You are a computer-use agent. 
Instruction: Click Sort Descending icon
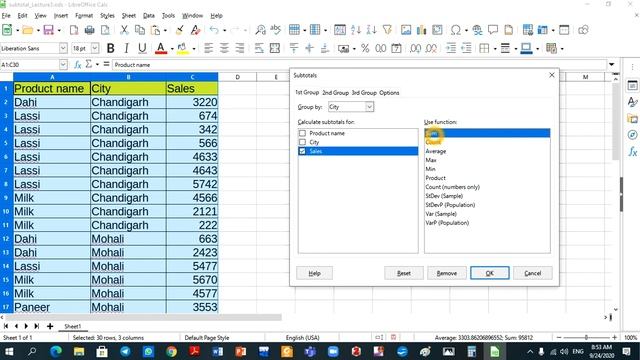tap(371, 30)
